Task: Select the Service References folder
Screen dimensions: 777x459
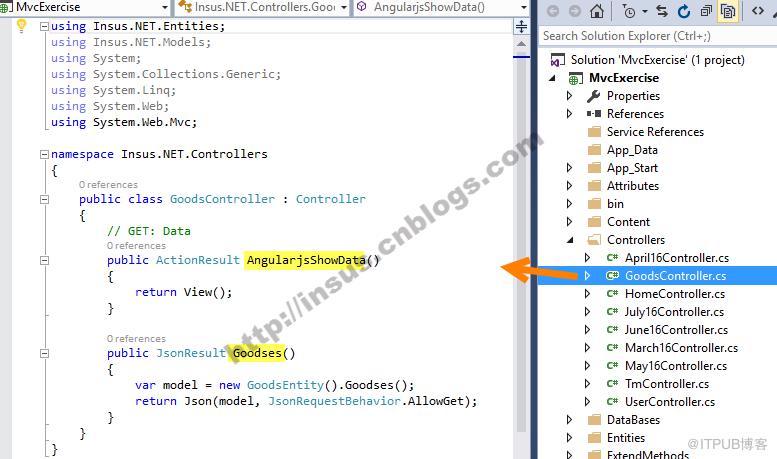Action: click(x=655, y=132)
